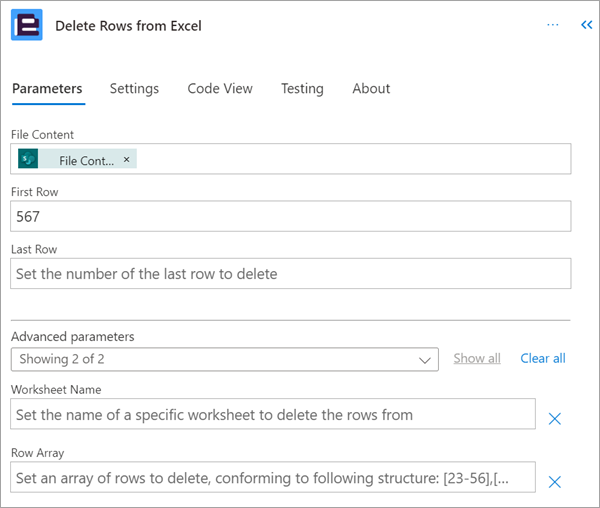
Task: Click the Clear all link
Action: (543, 358)
